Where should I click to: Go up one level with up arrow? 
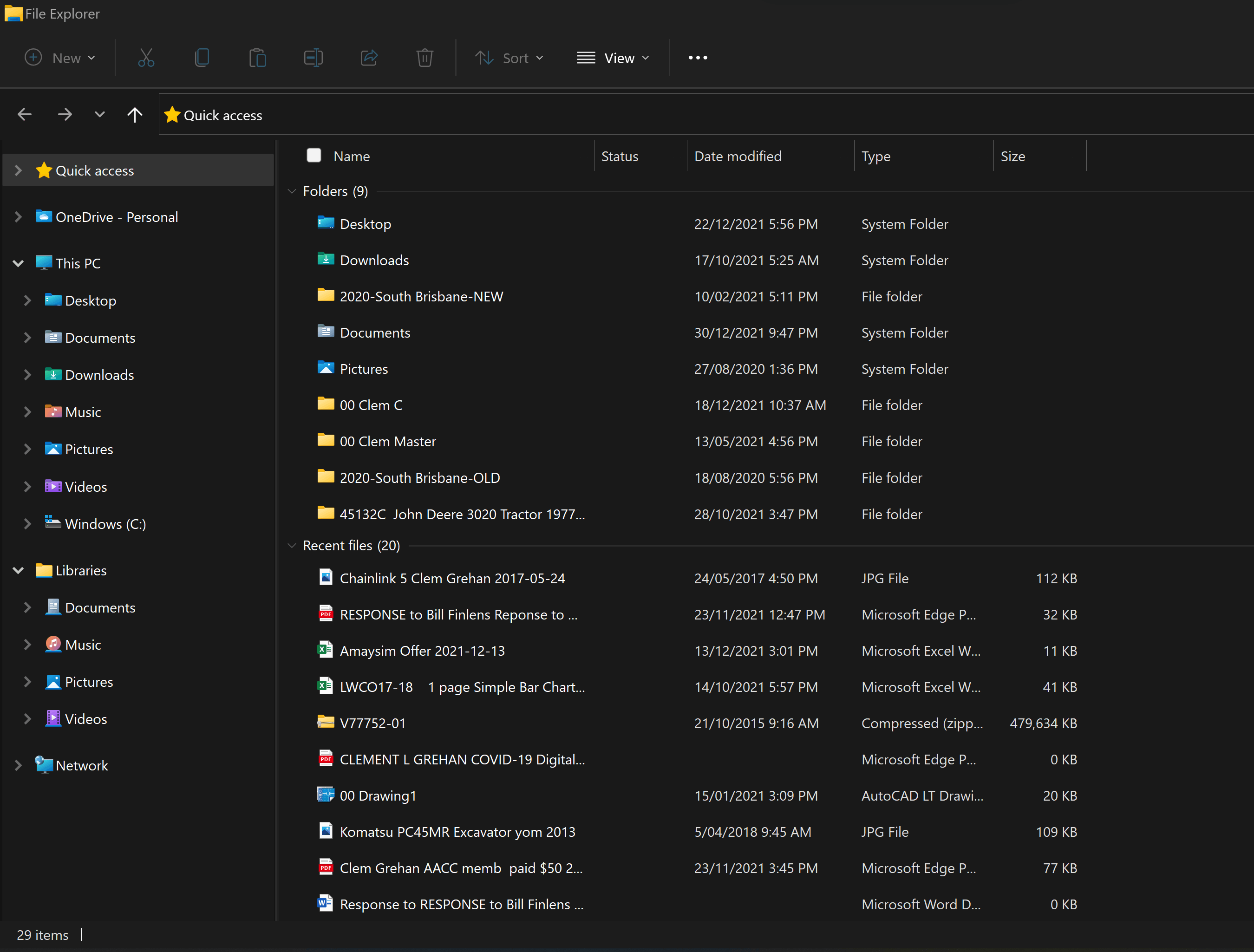(134, 115)
